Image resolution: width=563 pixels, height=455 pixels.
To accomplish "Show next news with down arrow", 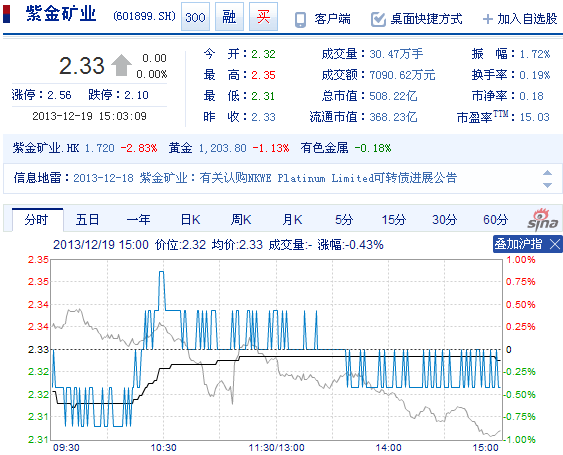I will [x=547, y=185].
